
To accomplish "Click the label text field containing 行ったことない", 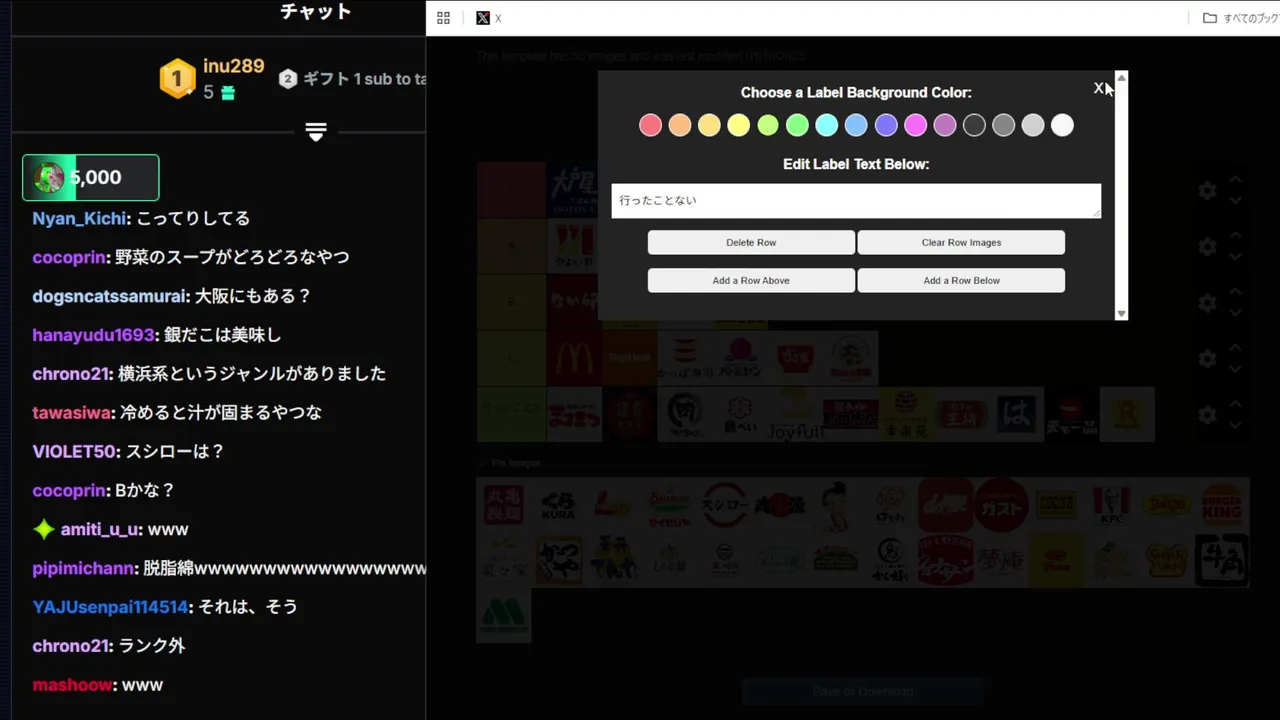I will point(856,200).
